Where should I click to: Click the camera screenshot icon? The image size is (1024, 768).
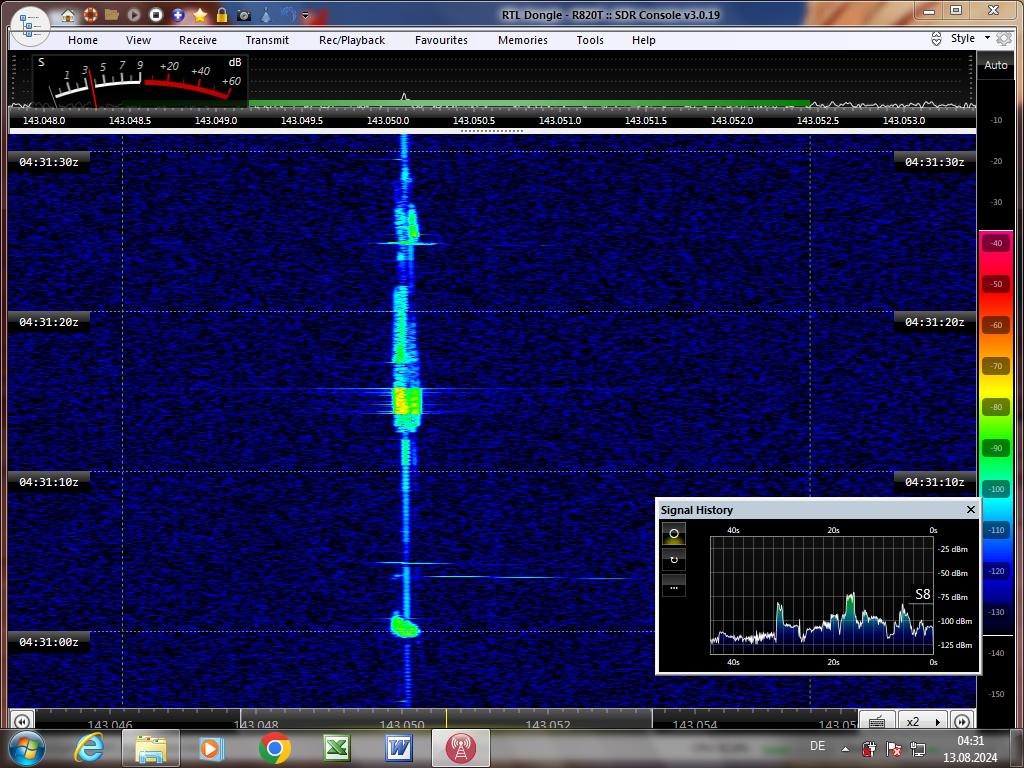click(x=244, y=14)
